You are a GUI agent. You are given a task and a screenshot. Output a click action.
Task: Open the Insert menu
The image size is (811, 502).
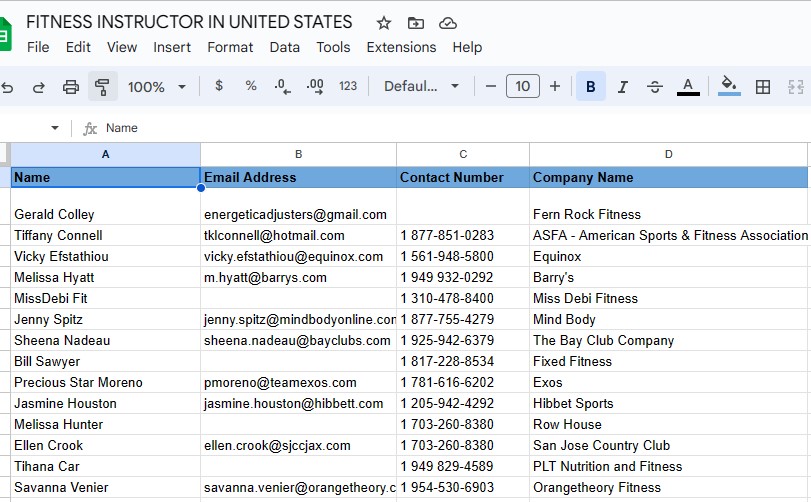pyautogui.click(x=172, y=47)
